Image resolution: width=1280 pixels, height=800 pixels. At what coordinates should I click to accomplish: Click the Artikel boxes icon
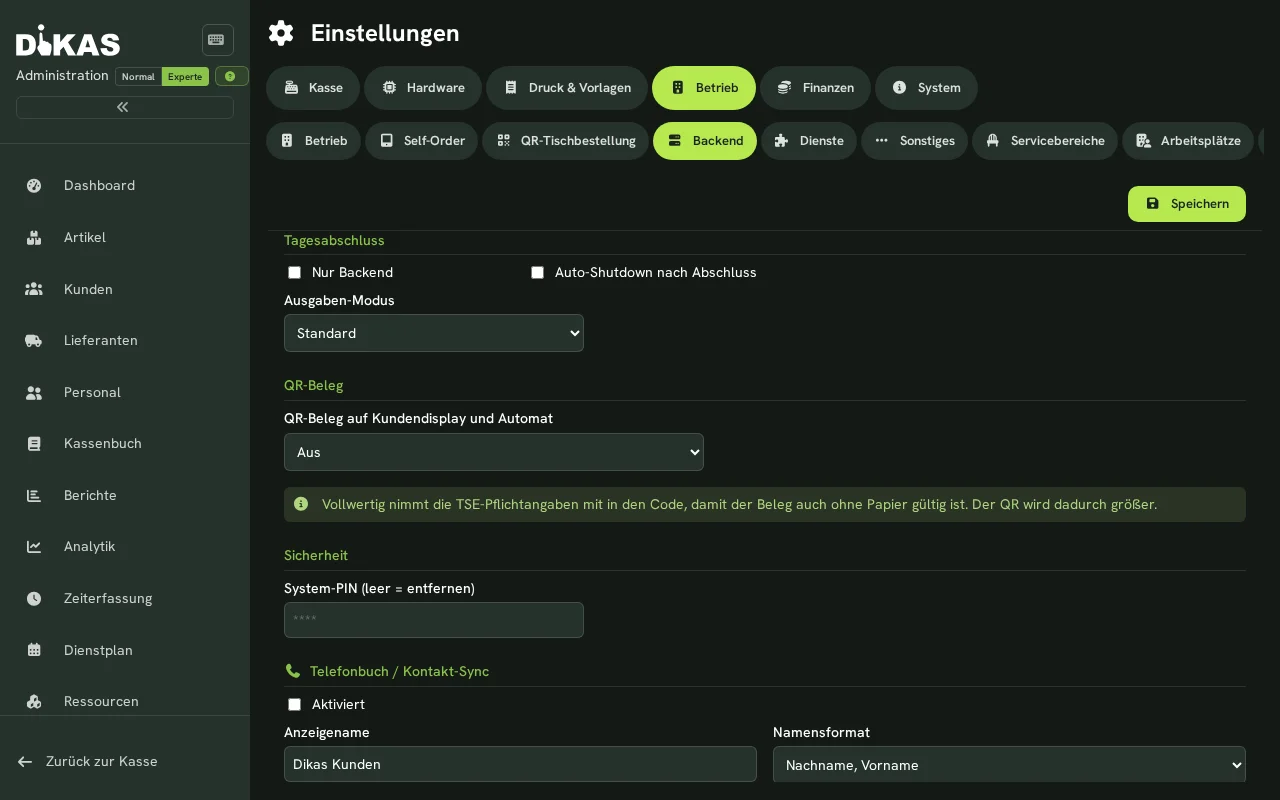[x=34, y=238]
